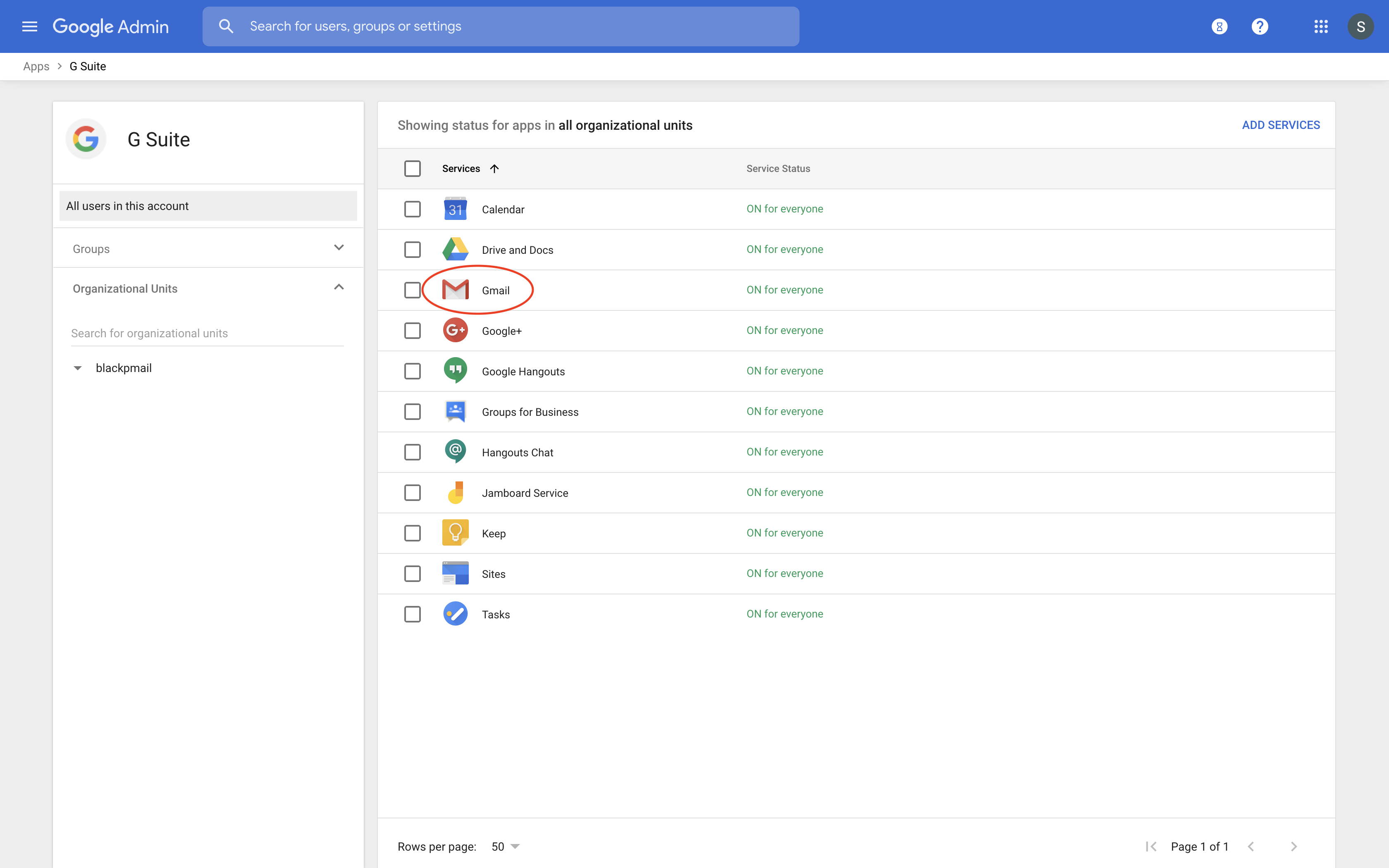Sort by the Services column header

(461, 169)
